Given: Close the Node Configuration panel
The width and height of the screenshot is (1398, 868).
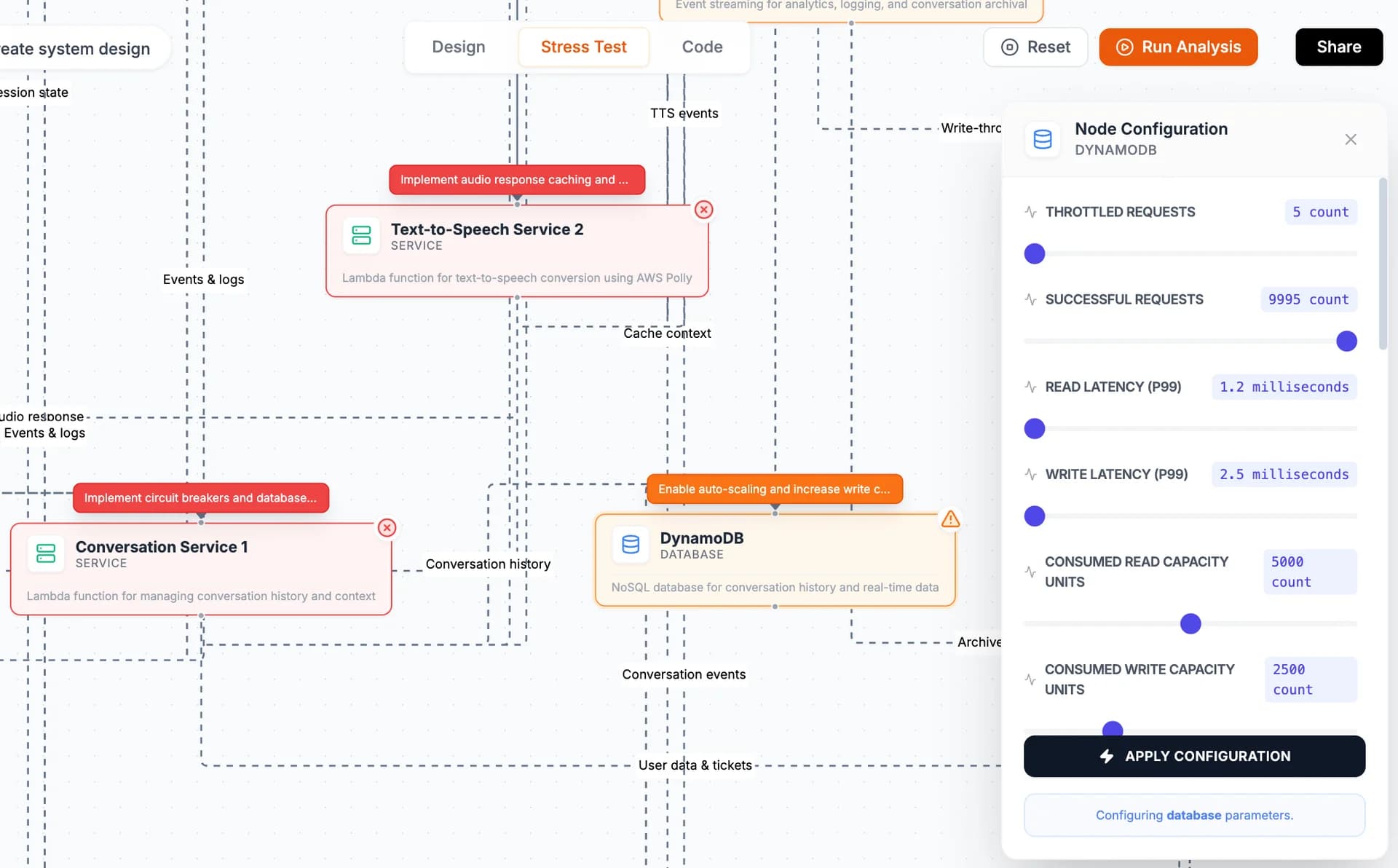Looking at the screenshot, I should 1351,139.
